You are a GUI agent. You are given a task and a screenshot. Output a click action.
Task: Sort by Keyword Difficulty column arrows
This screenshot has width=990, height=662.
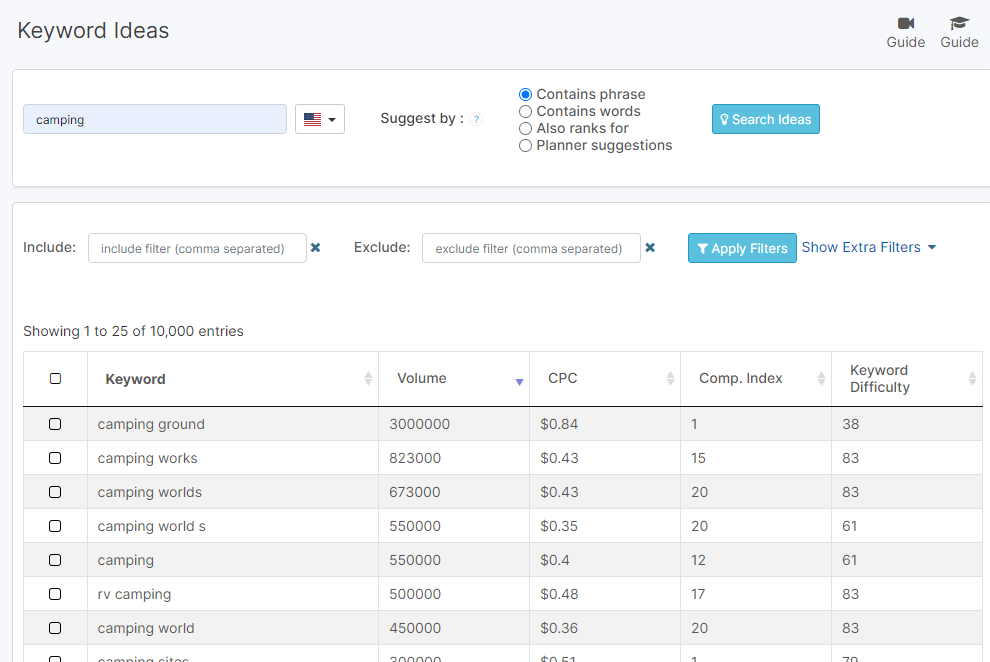coord(972,379)
